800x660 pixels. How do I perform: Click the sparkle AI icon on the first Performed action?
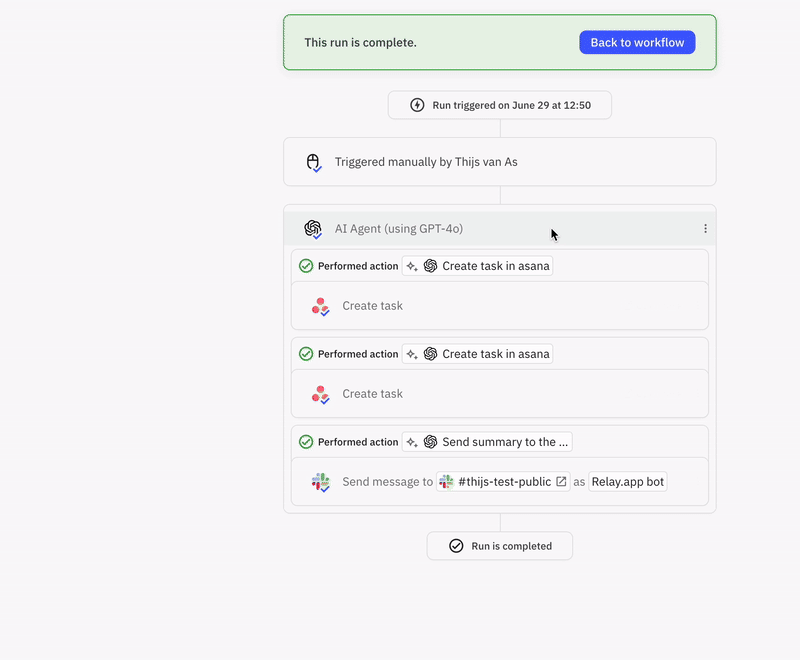(412, 266)
